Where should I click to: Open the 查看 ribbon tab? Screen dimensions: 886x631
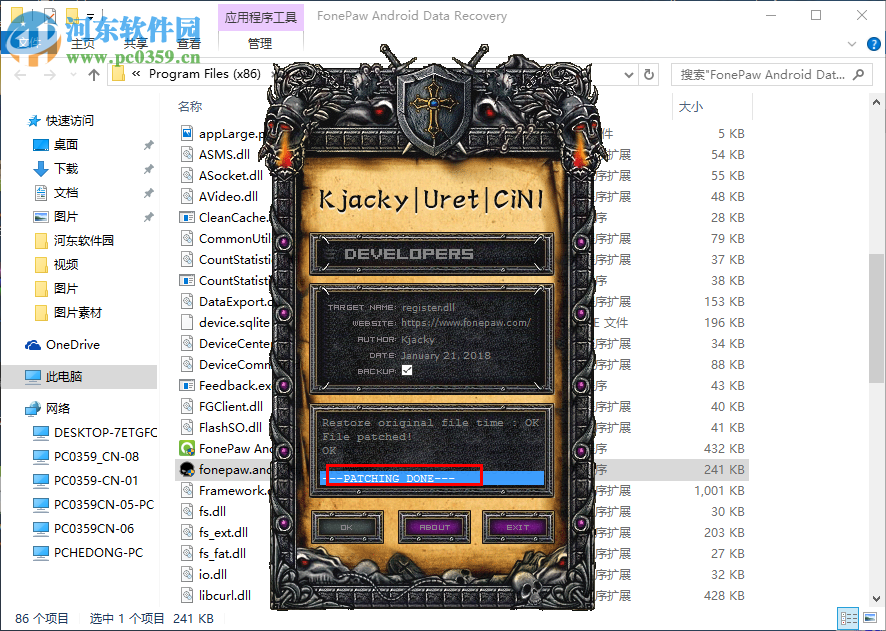point(188,43)
